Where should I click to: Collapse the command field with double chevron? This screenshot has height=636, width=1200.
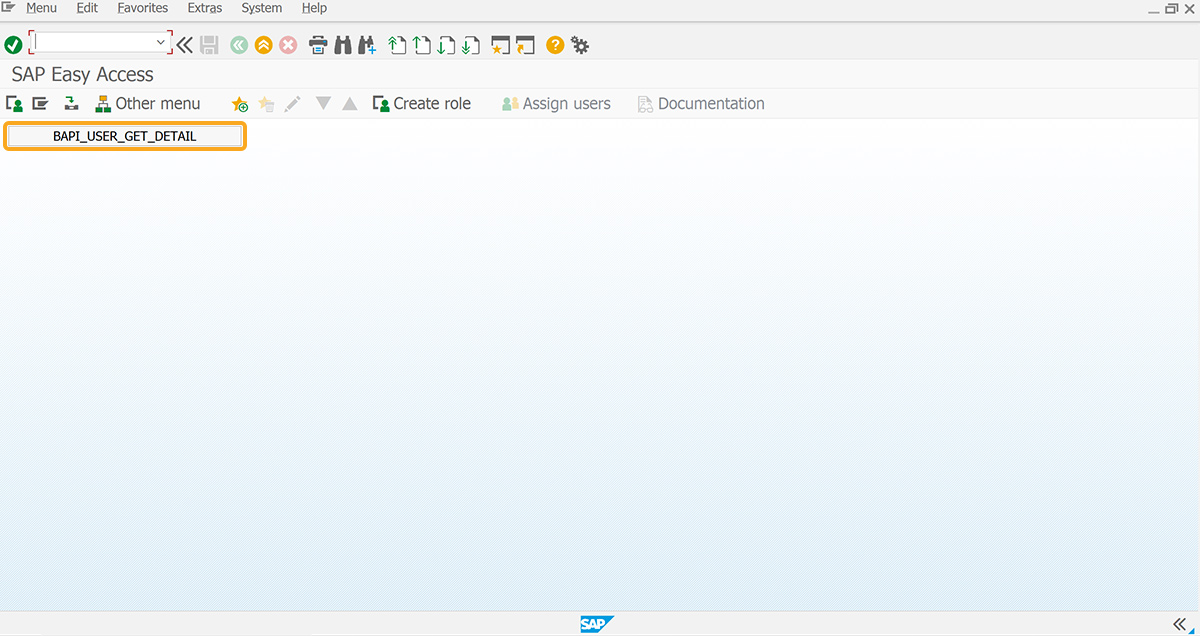click(x=185, y=45)
